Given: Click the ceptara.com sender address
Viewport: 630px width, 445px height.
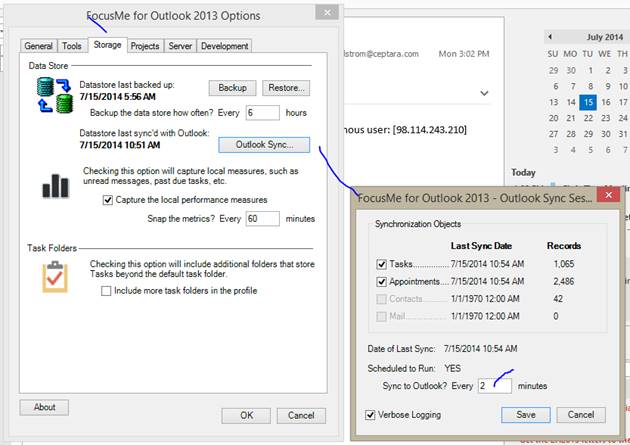Looking at the screenshot, I should coord(381,54).
